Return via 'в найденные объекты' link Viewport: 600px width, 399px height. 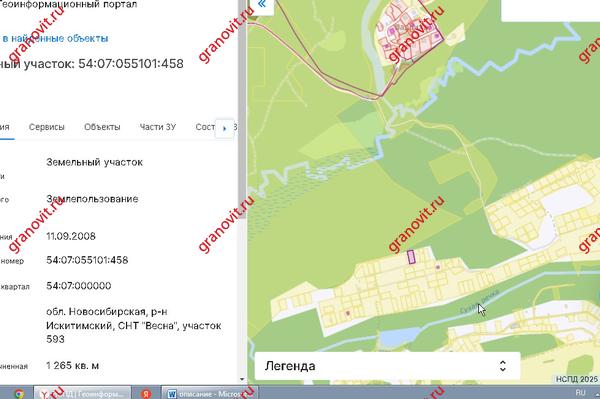(55, 39)
